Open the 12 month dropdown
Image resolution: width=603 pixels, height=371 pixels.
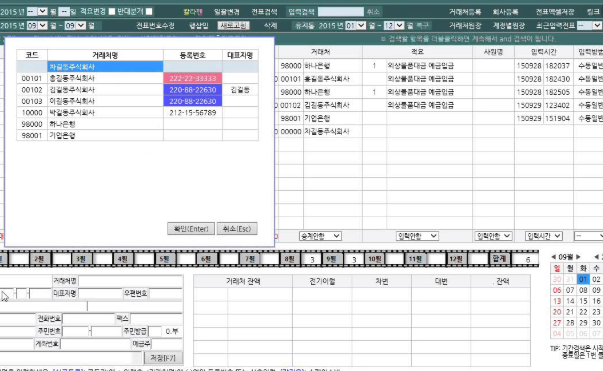[x=394, y=26]
